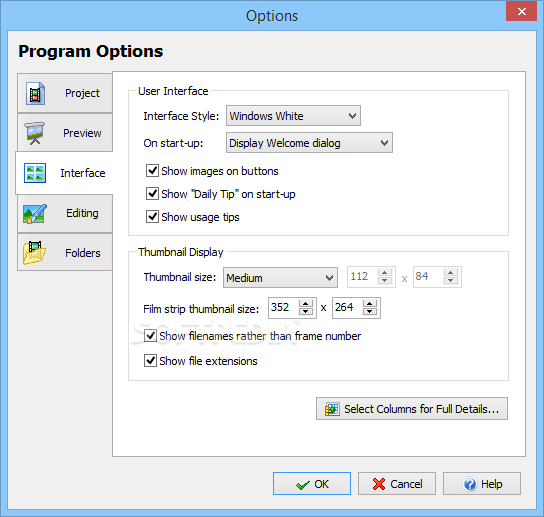The image size is (544, 517).
Task: Click the Interface Style: label
Action: coord(181,116)
